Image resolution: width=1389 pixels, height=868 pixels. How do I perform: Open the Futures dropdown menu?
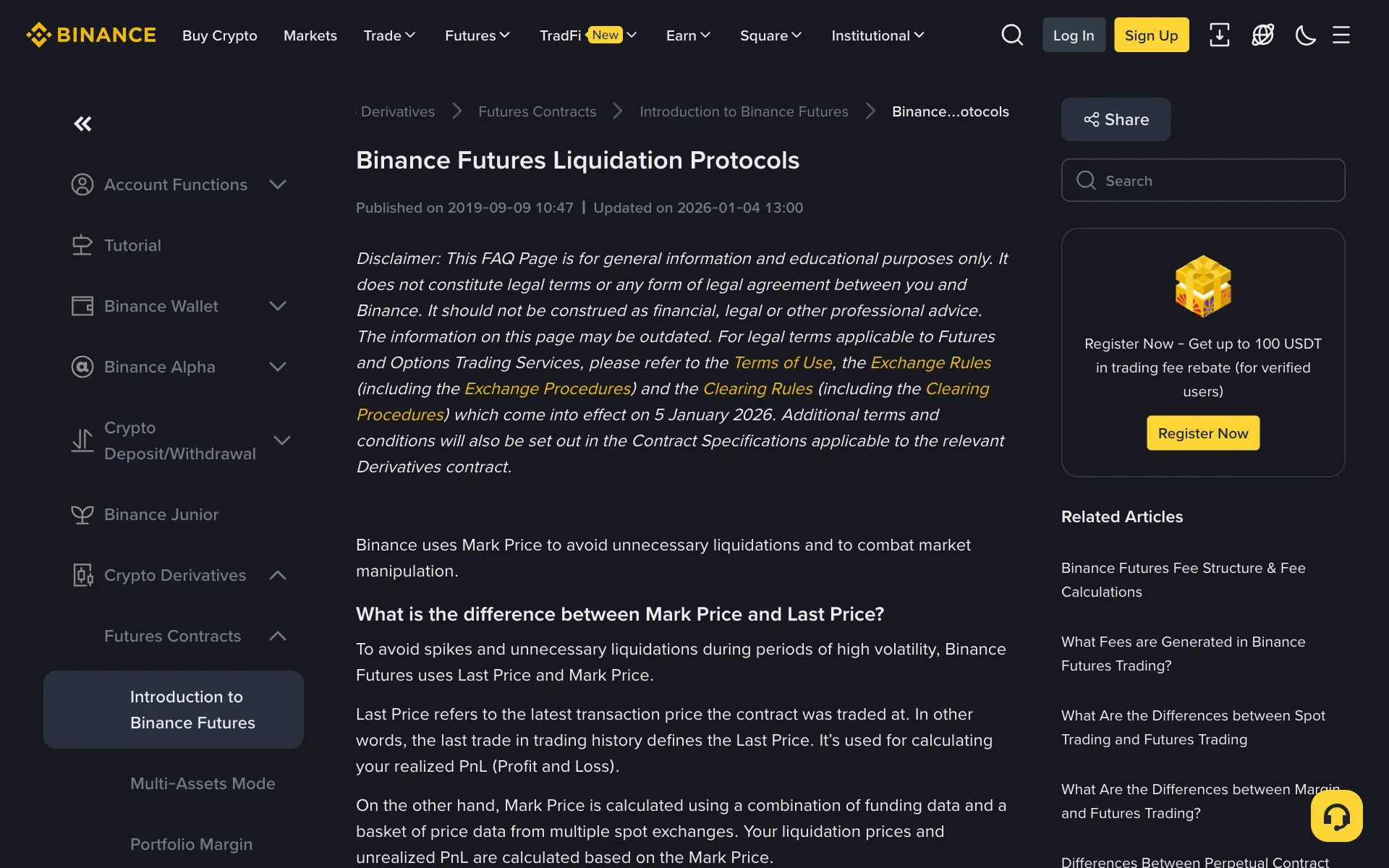click(x=477, y=35)
